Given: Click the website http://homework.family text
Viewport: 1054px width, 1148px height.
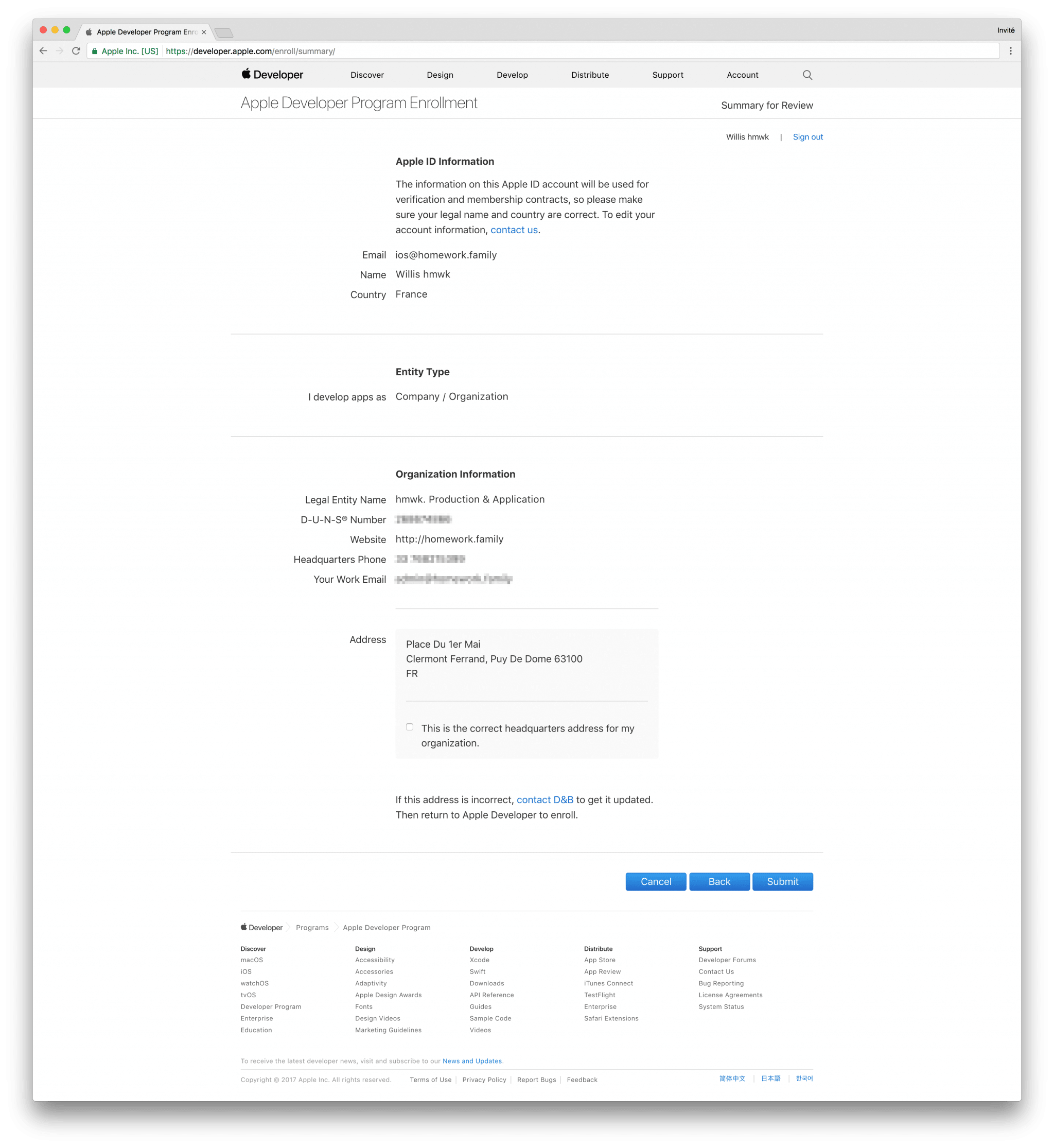Looking at the screenshot, I should 449,539.
